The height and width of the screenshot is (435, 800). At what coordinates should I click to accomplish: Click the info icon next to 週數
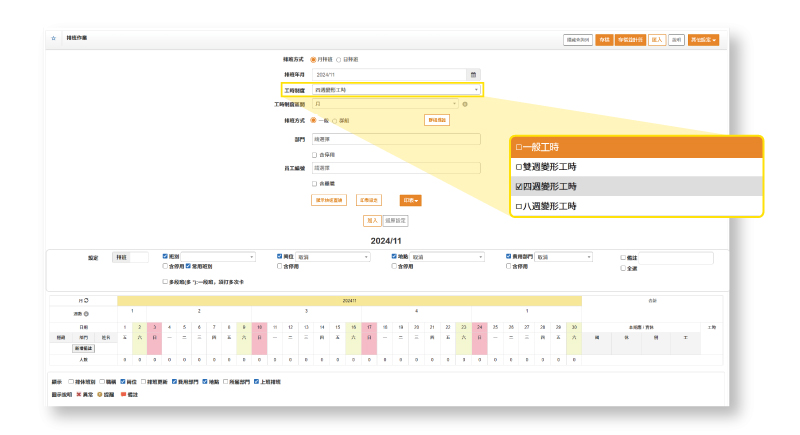point(87,314)
